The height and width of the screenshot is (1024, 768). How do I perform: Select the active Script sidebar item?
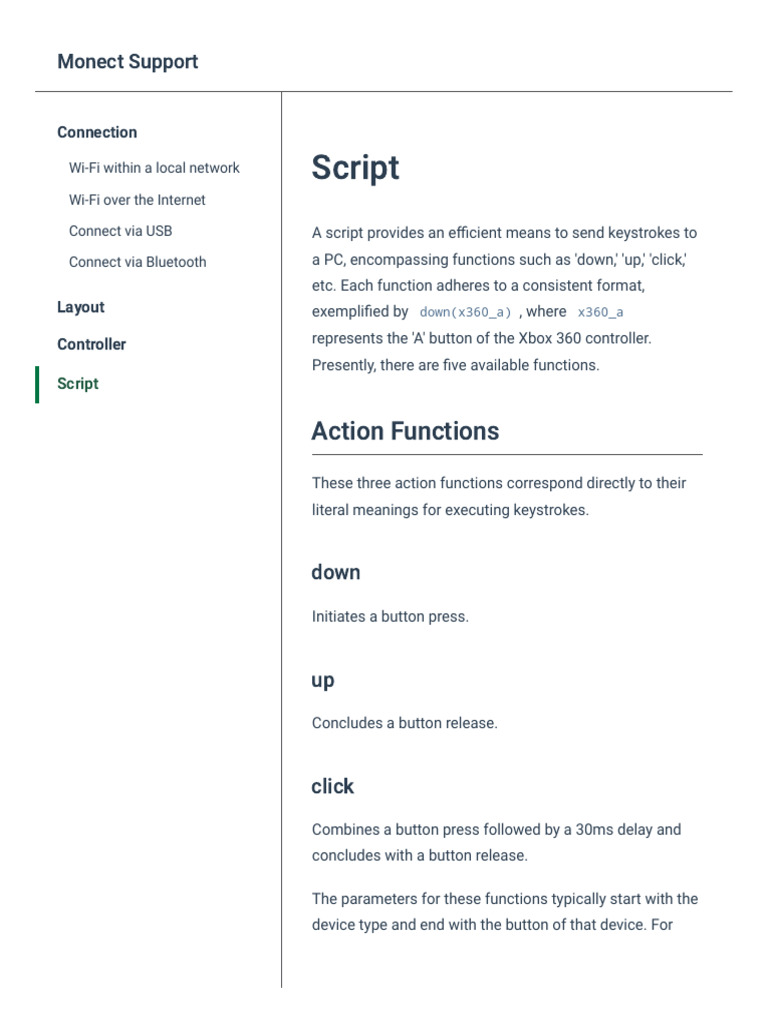78,384
